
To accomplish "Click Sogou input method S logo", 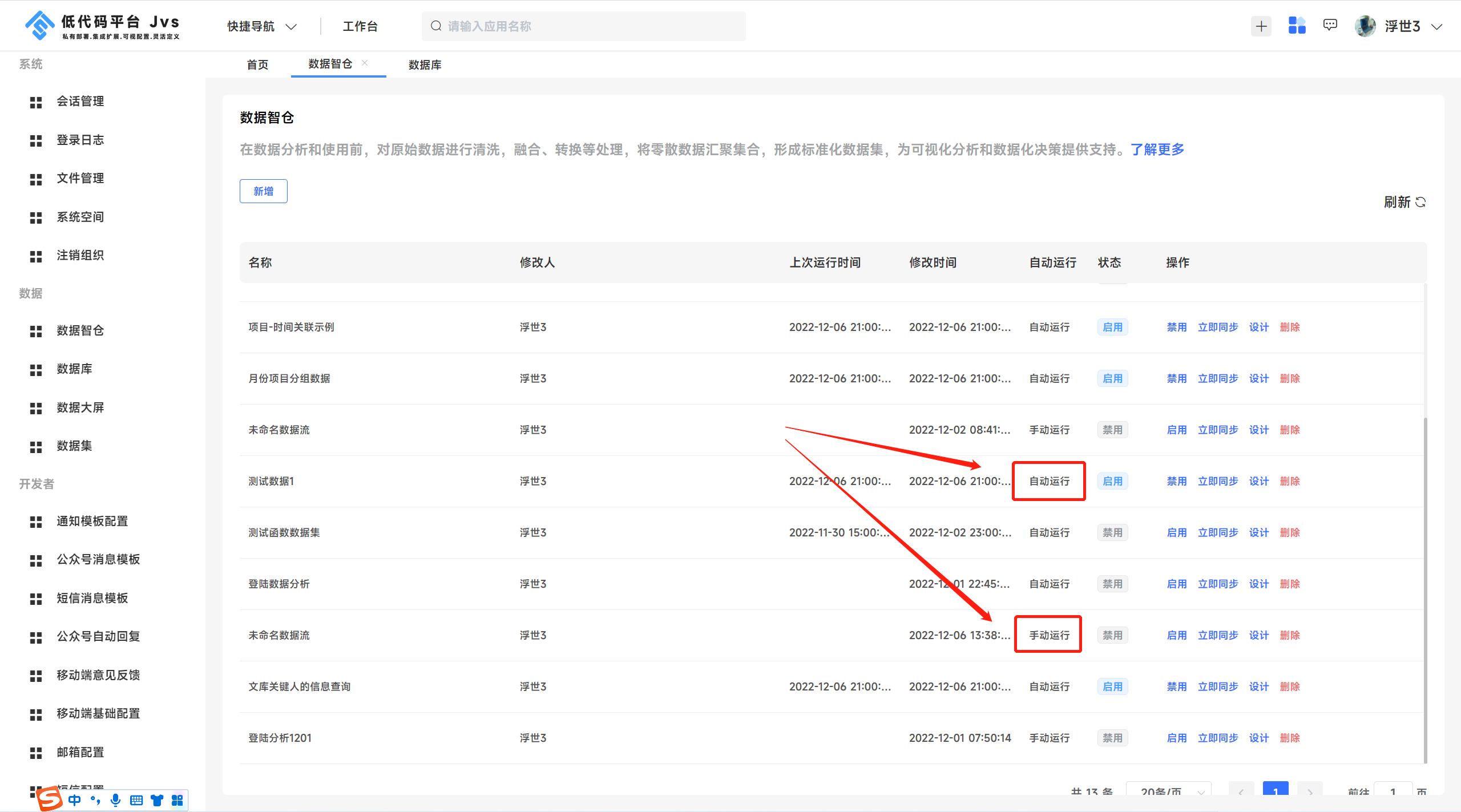I will pos(50,799).
